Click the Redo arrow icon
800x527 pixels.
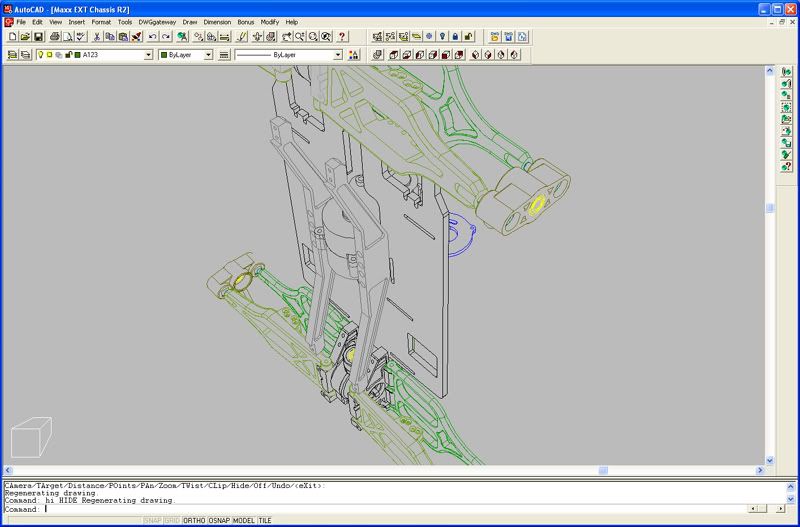click(166, 36)
